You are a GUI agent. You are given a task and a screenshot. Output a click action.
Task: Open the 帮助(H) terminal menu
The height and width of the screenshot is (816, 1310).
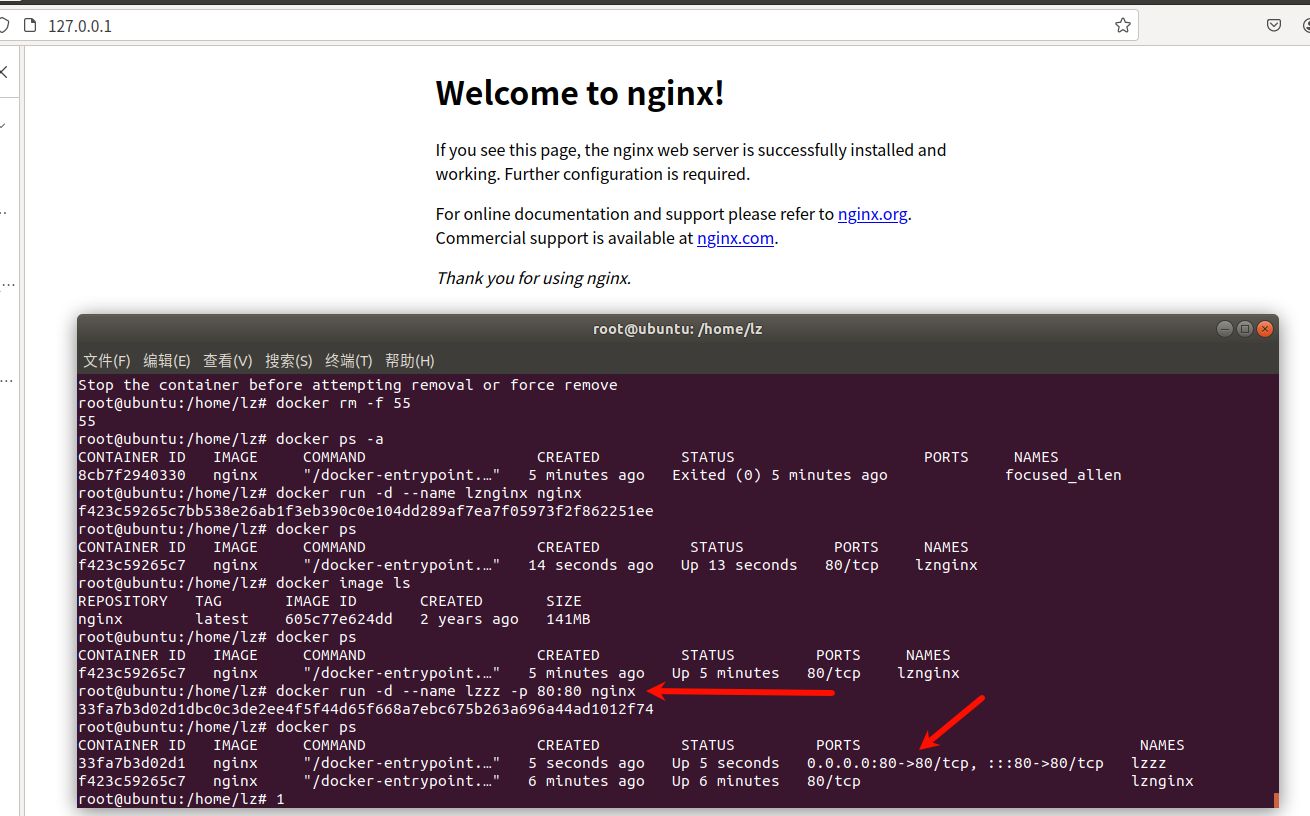click(x=409, y=360)
